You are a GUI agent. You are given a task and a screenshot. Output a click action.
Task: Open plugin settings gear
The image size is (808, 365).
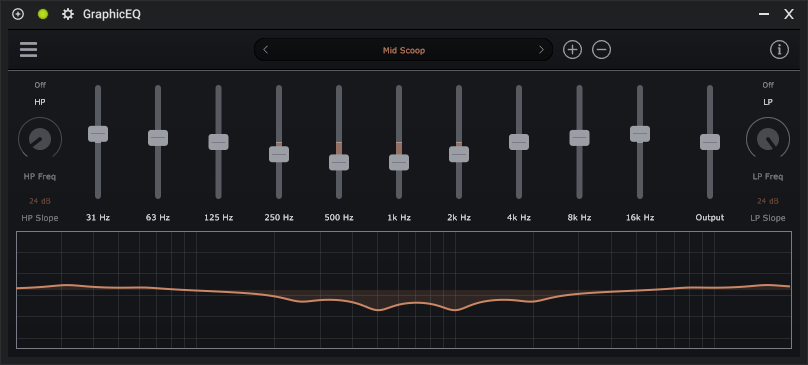tap(68, 14)
